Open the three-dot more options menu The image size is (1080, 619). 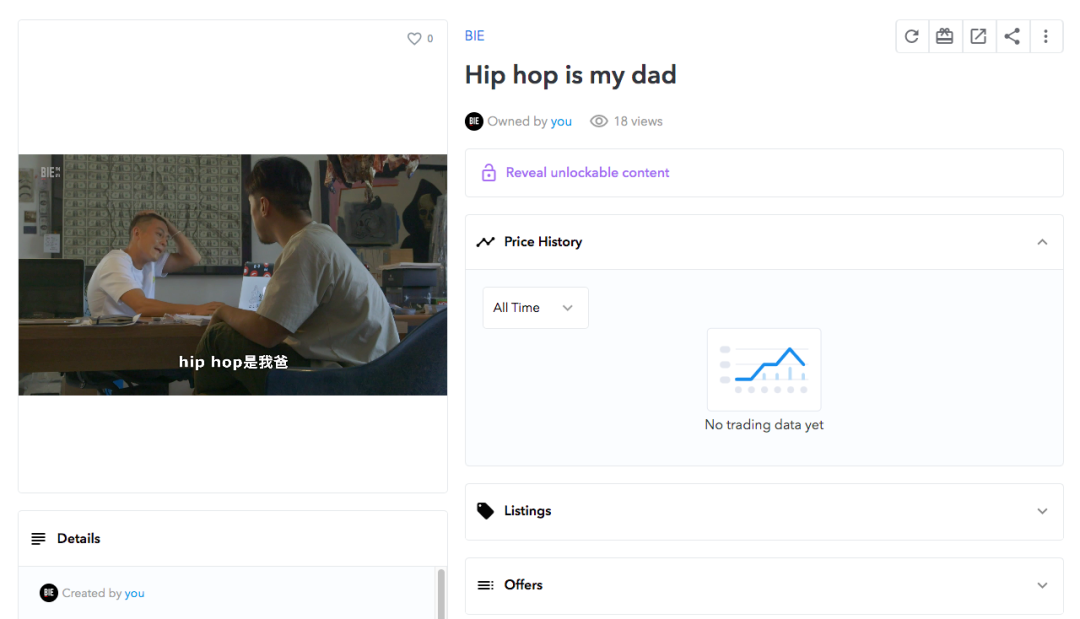(1046, 36)
